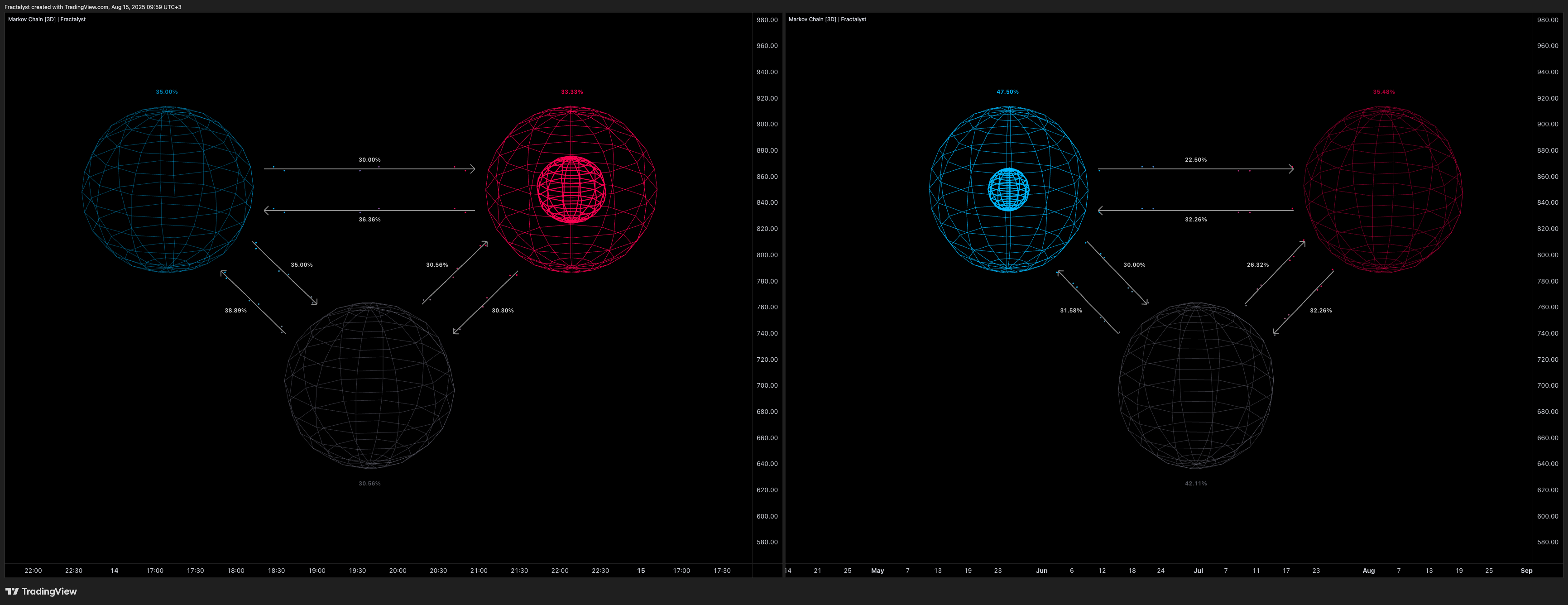Click the Fractalyst created with TradingView.com header
1568x605 pixels.
[93, 7]
